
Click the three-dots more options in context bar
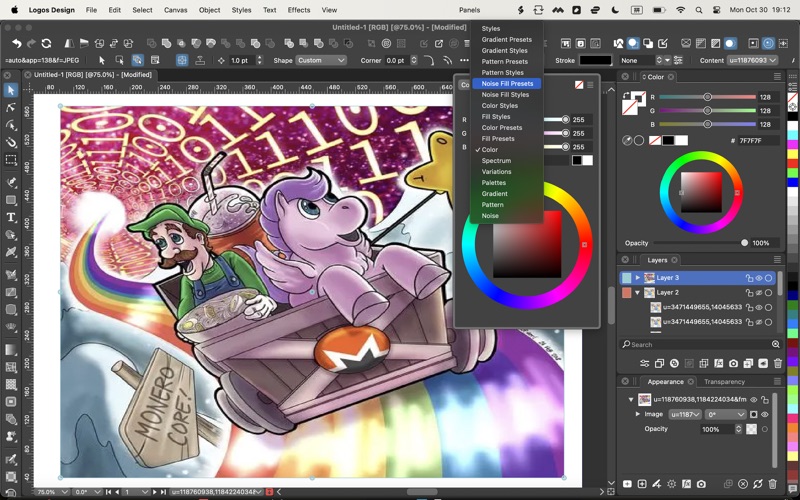(x=464, y=60)
